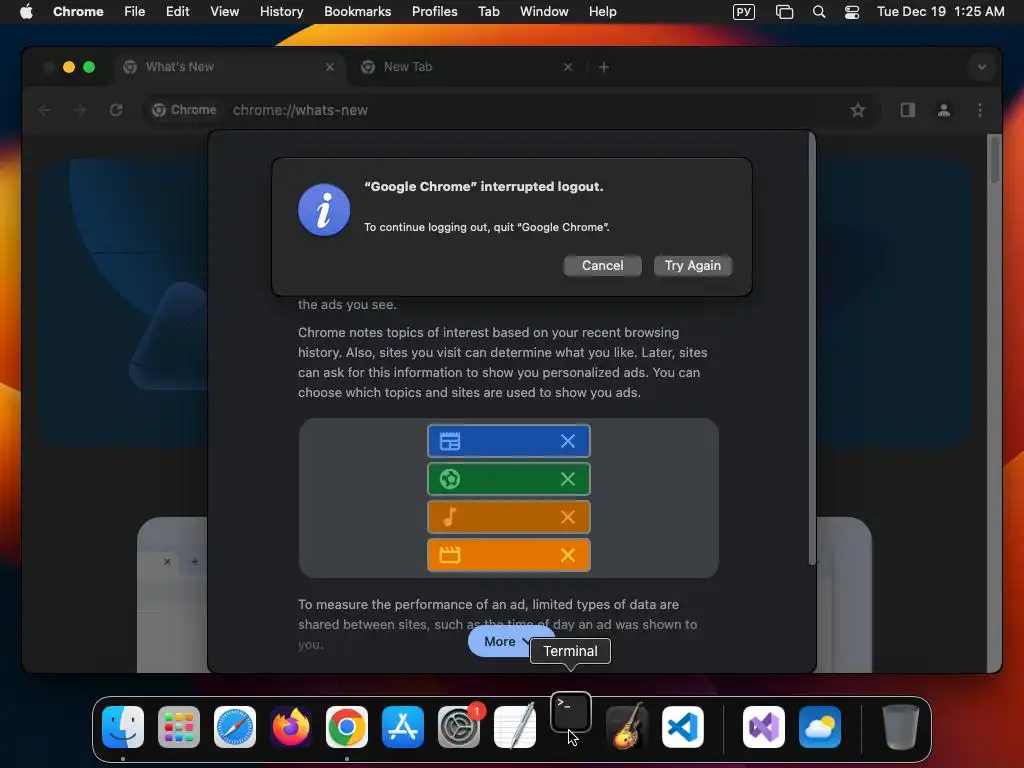Click the Chrome back button
The width and height of the screenshot is (1024, 768).
[44, 110]
